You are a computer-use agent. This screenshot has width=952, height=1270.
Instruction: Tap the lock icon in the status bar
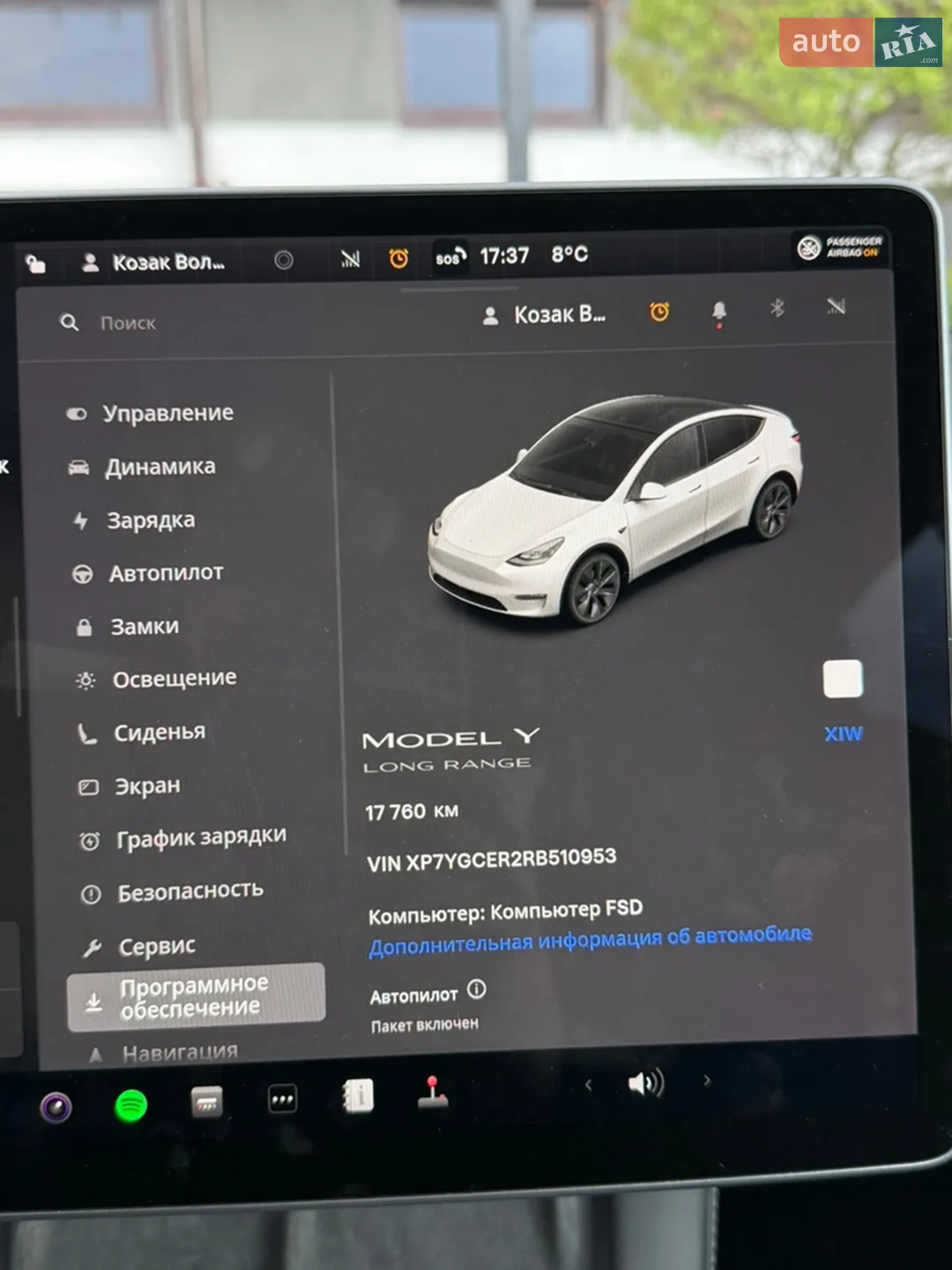point(35,263)
